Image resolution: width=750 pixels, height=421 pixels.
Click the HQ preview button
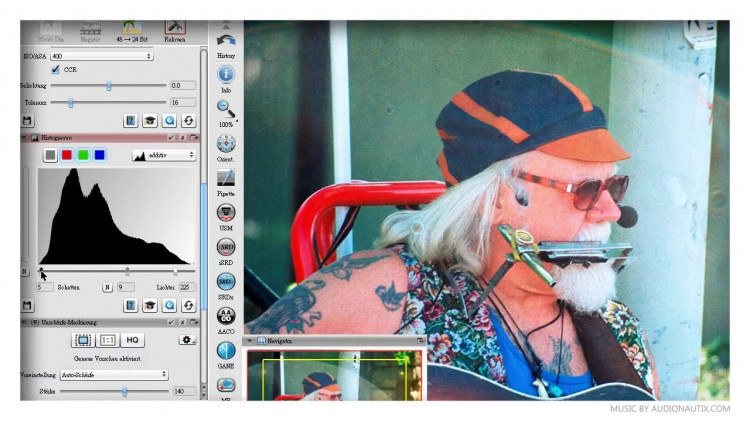132,340
